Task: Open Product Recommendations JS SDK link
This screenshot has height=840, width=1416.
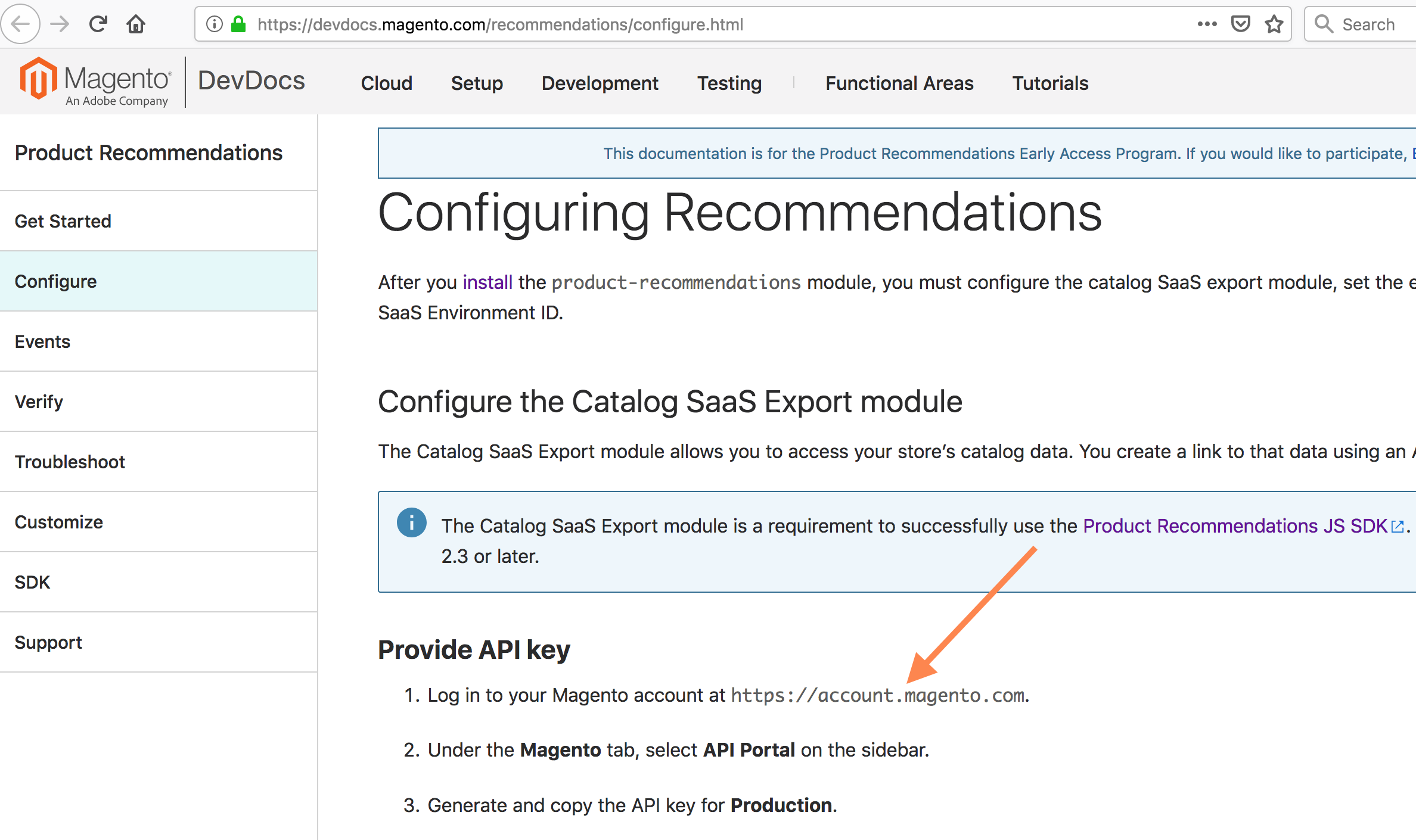Action: (1235, 526)
